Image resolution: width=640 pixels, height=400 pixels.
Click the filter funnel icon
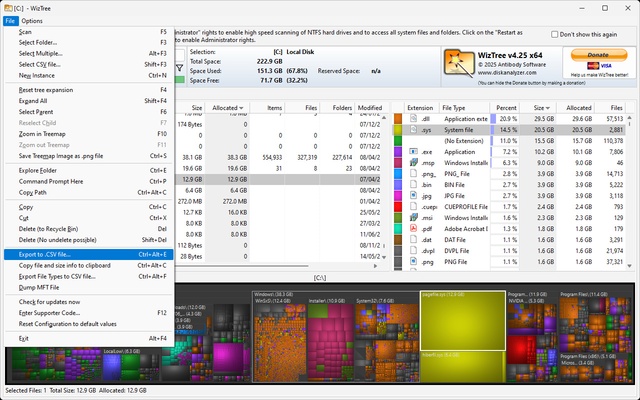click(x=180, y=68)
